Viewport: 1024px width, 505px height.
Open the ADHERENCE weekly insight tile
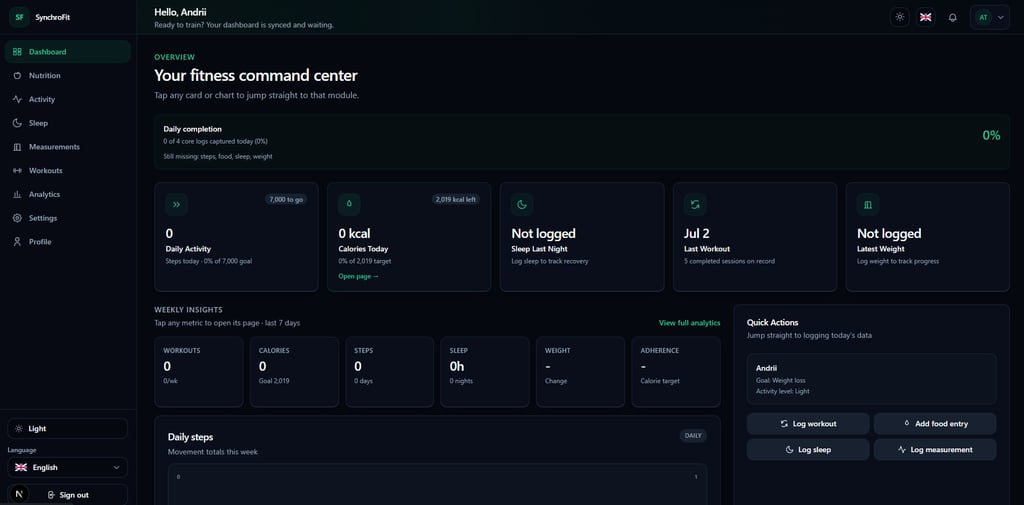click(x=676, y=372)
